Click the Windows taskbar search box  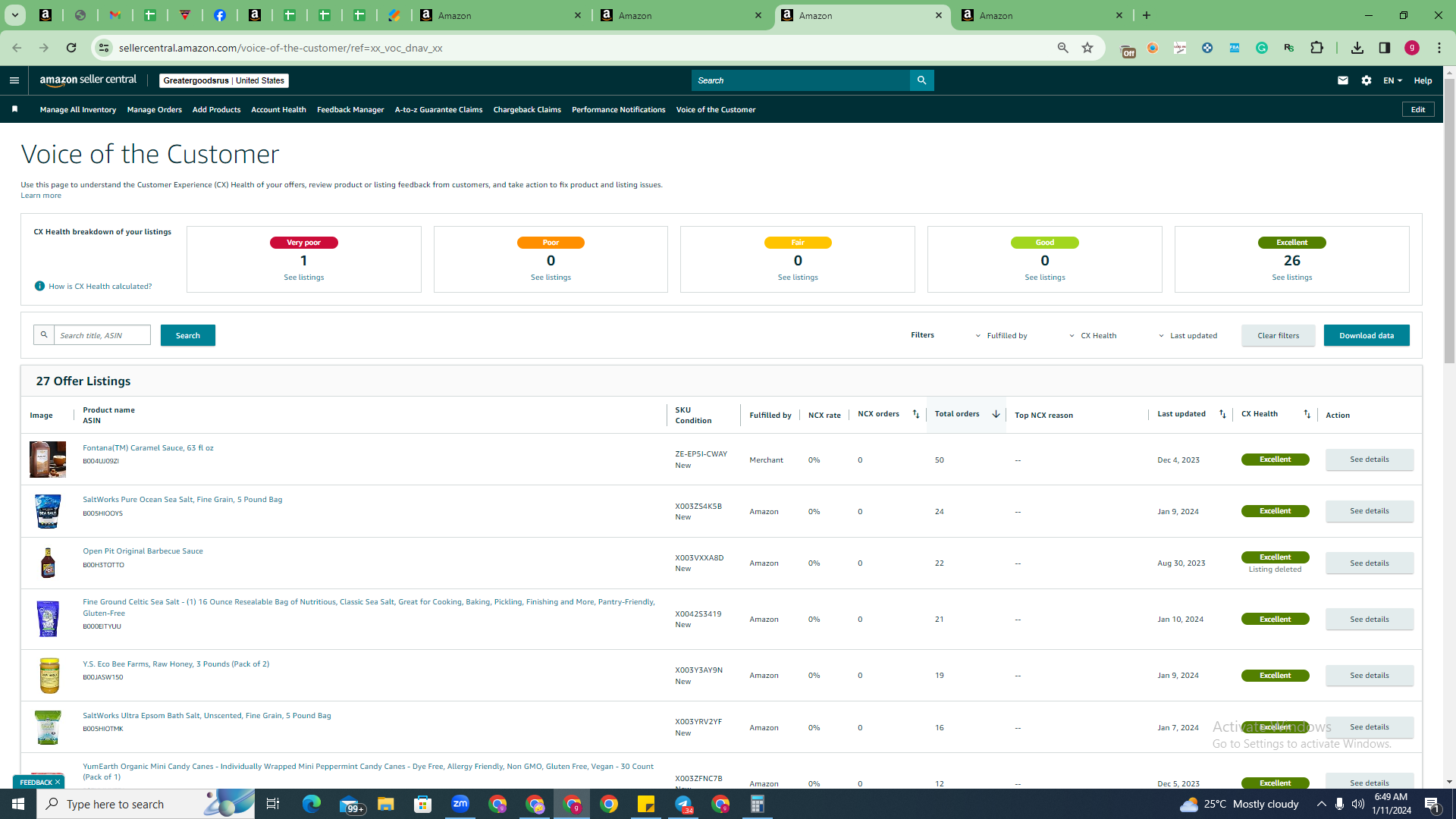[x=146, y=804]
